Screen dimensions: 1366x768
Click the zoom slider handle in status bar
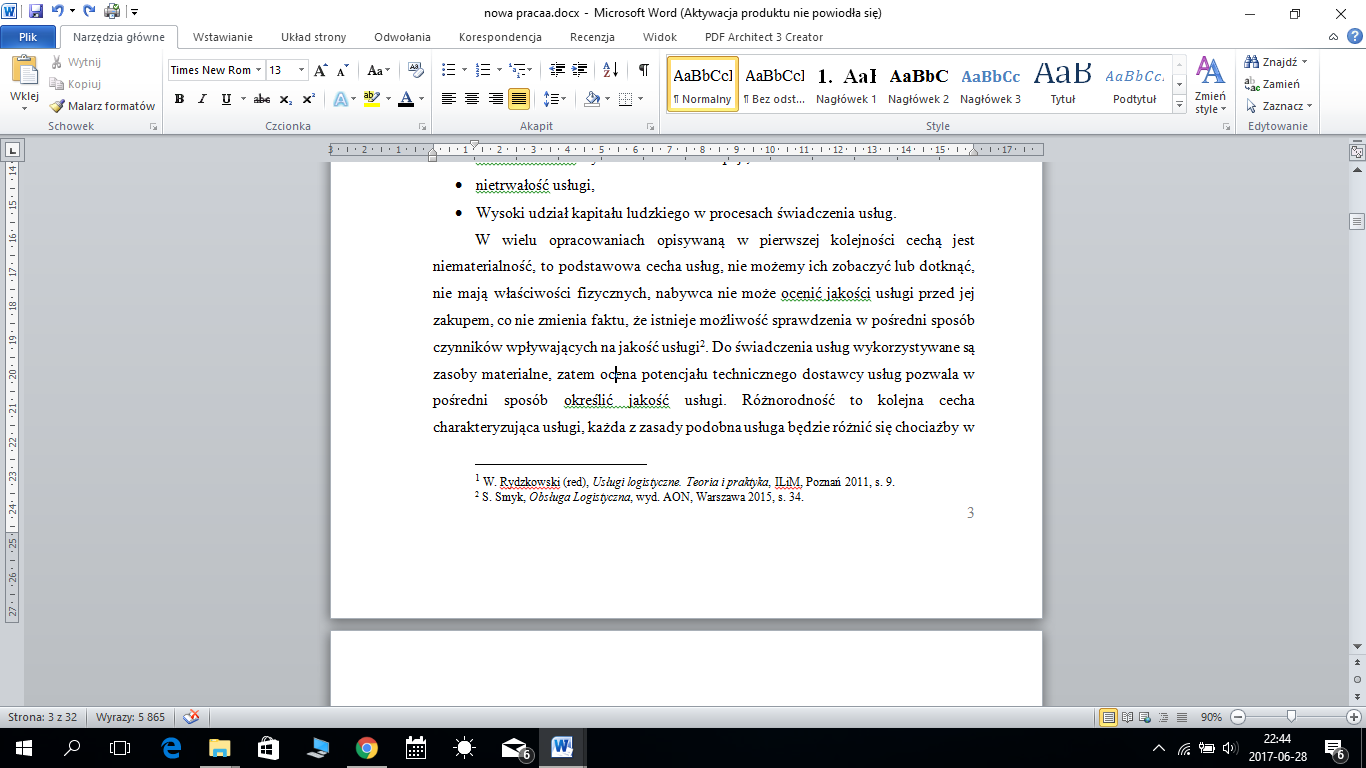coord(1292,717)
